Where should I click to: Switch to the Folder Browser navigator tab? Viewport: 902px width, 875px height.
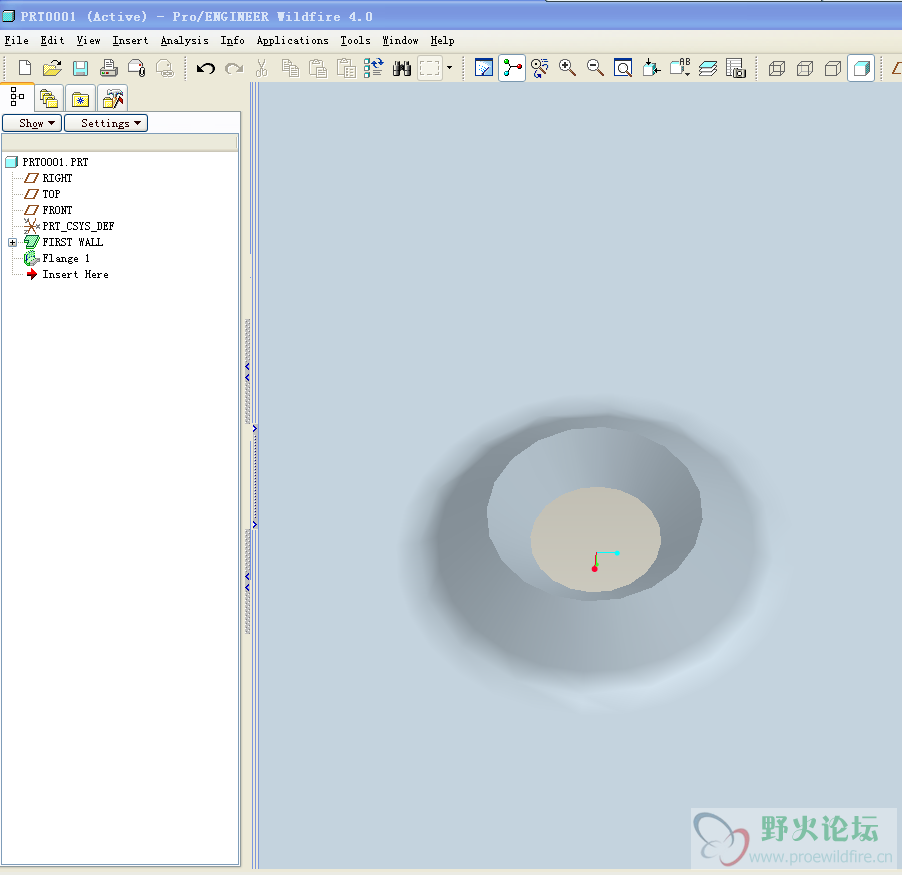[x=49, y=99]
